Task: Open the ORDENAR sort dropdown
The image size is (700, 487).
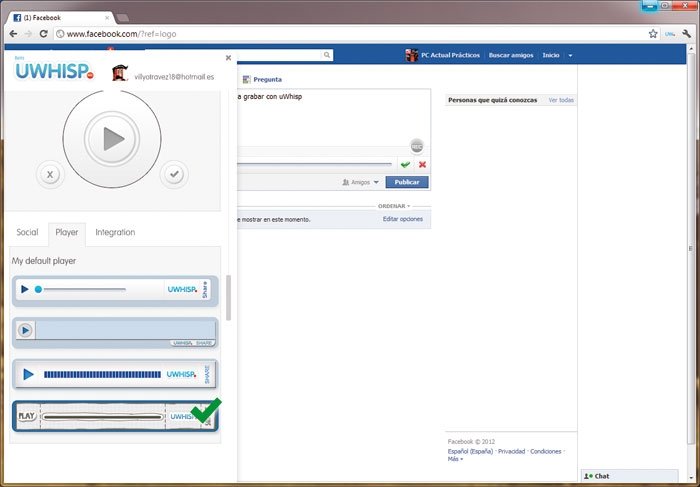Action: 394,206
